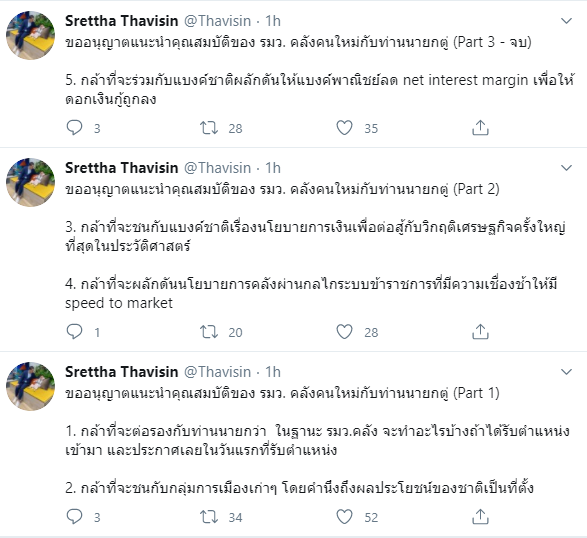Image resolution: width=587 pixels, height=538 pixels.
Task: Open the more-options chevron on Part 1 tweet
Action: click(x=566, y=372)
